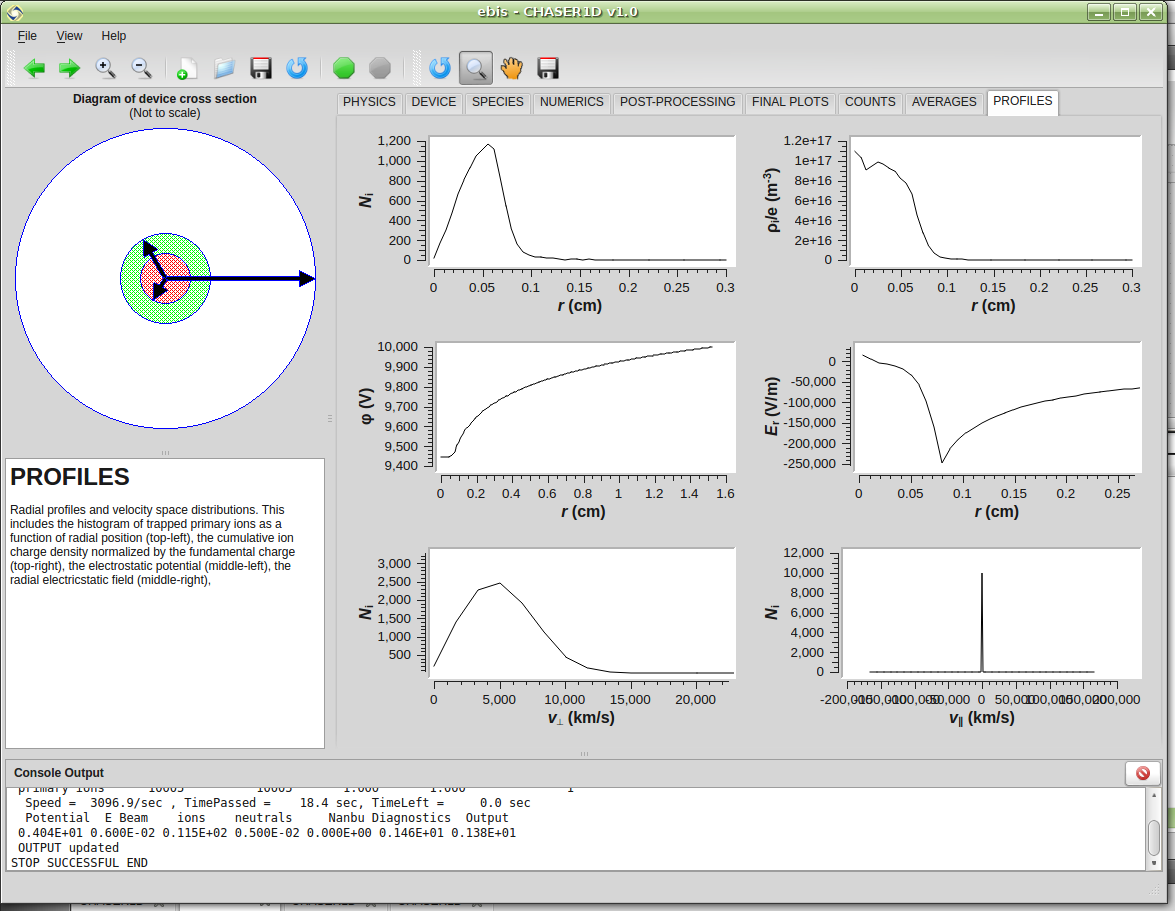Click the reload icon left of the green octagon
This screenshot has width=1175, height=911.
click(x=297, y=69)
